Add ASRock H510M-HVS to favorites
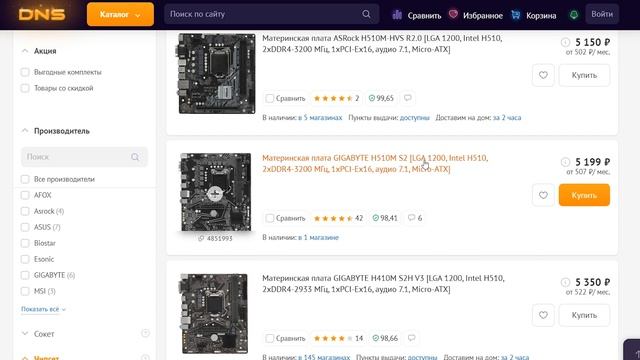 [543, 75]
